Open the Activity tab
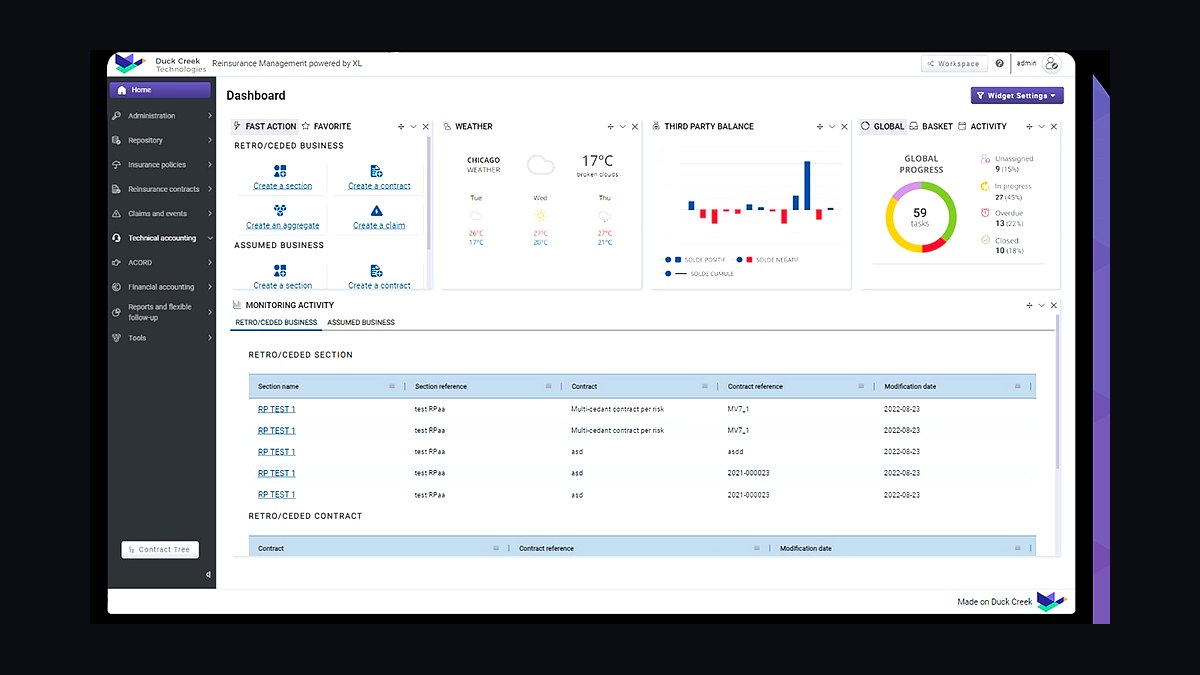Viewport: 1200px width, 675px height. (x=982, y=127)
